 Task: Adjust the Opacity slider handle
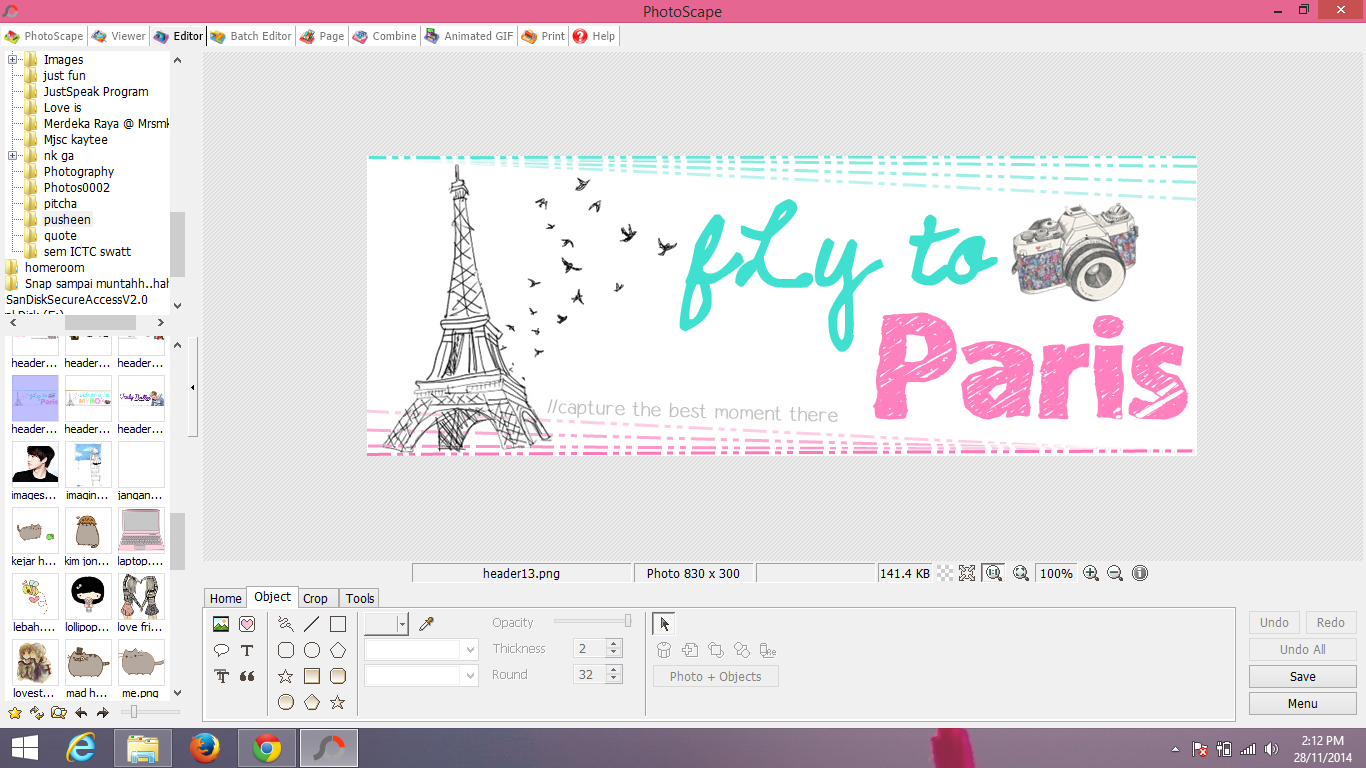[x=628, y=621]
